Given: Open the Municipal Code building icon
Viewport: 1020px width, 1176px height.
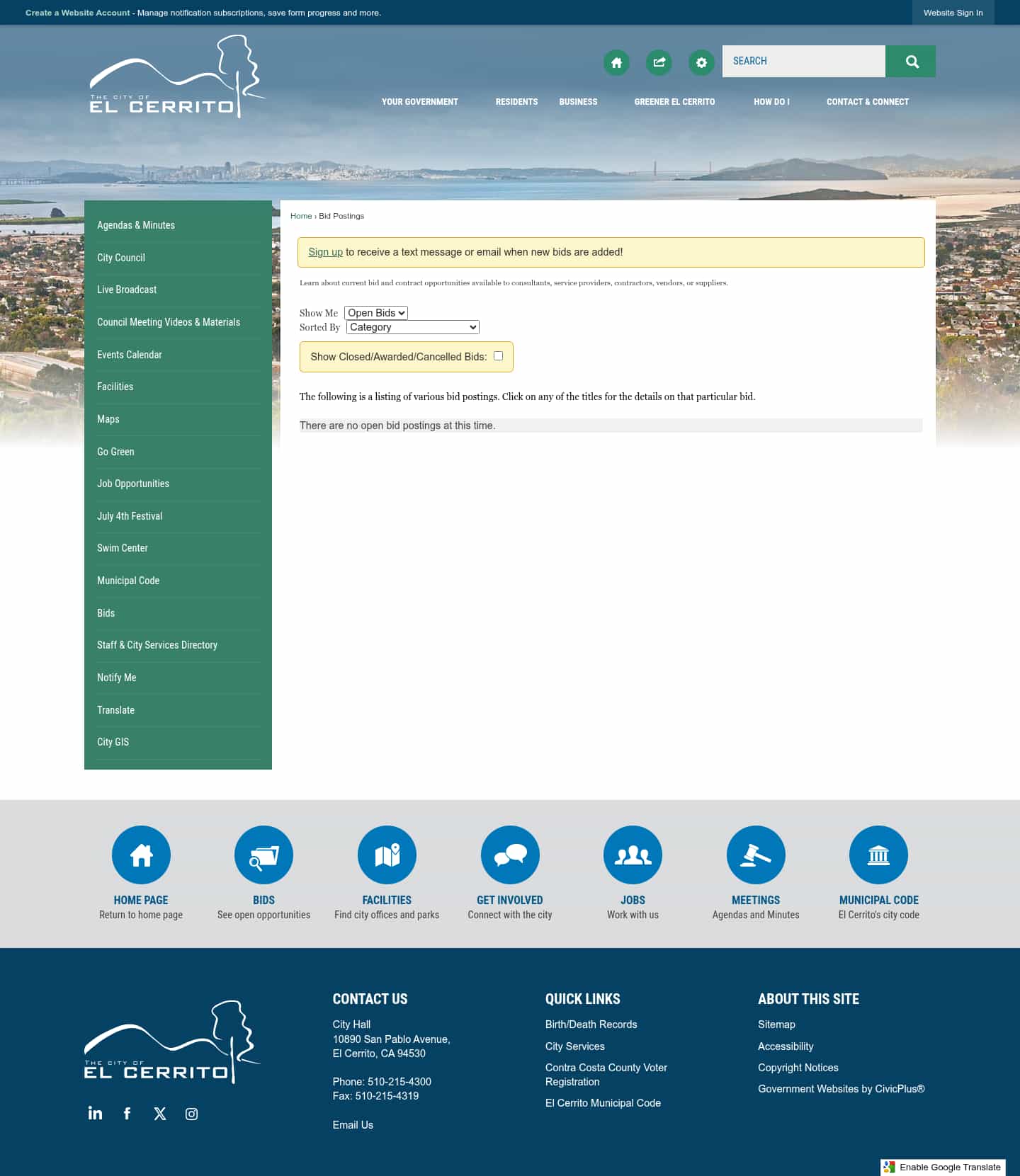Looking at the screenshot, I should 878,855.
